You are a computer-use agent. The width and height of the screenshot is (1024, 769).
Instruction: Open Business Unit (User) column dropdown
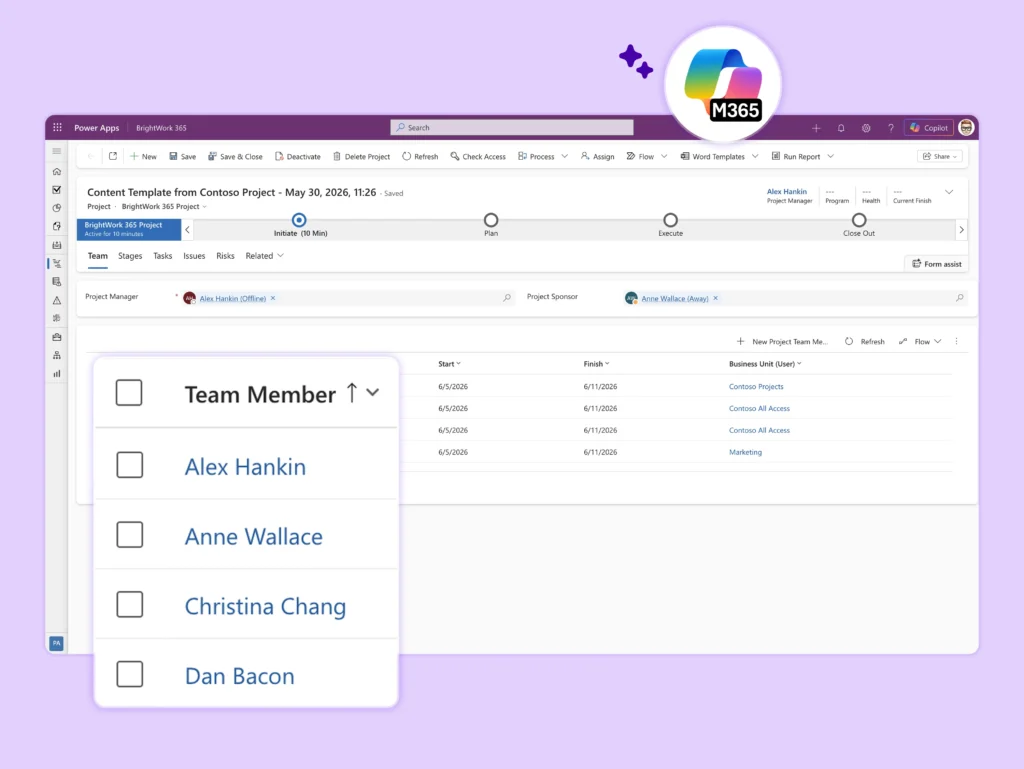[765, 364]
